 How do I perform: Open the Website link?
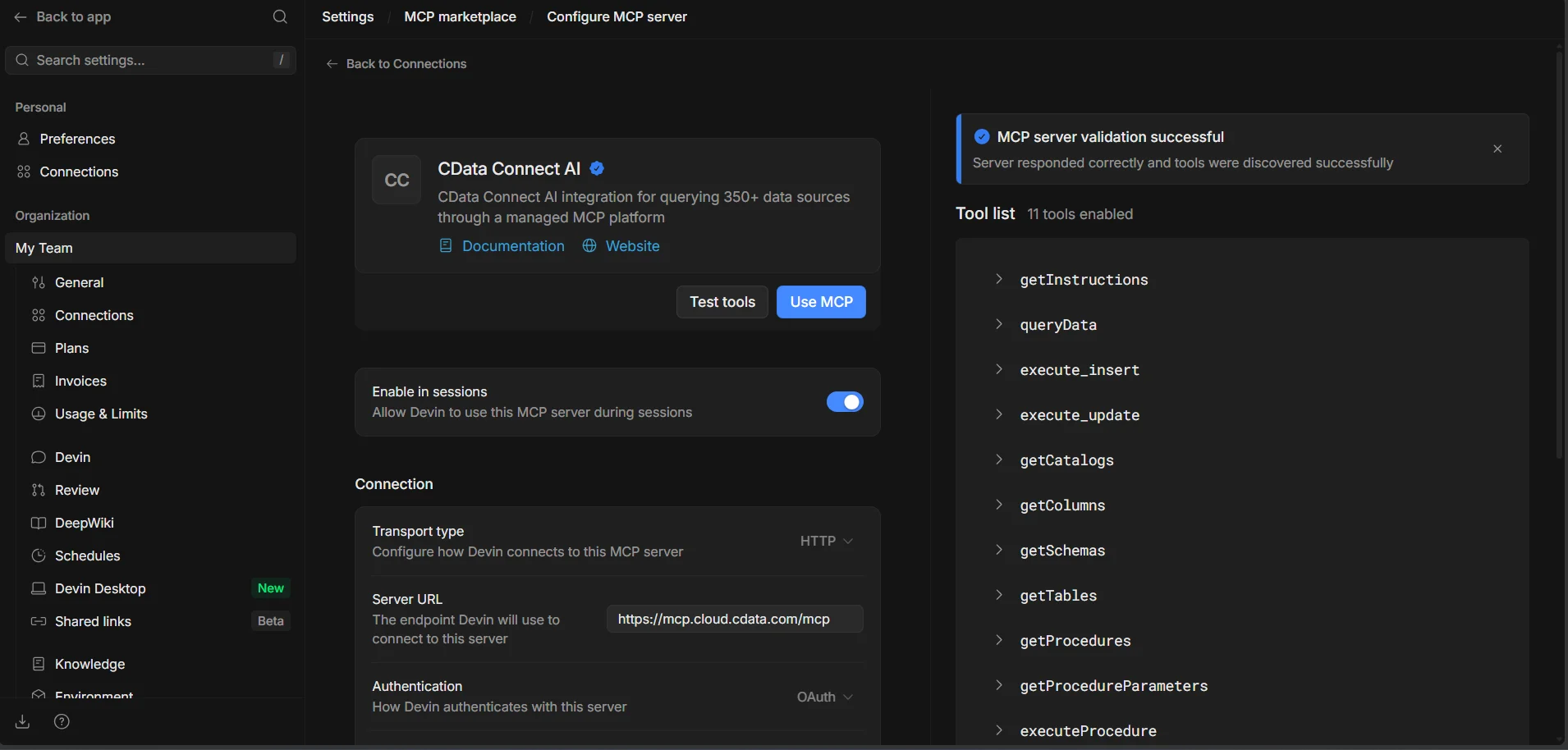tap(632, 246)
